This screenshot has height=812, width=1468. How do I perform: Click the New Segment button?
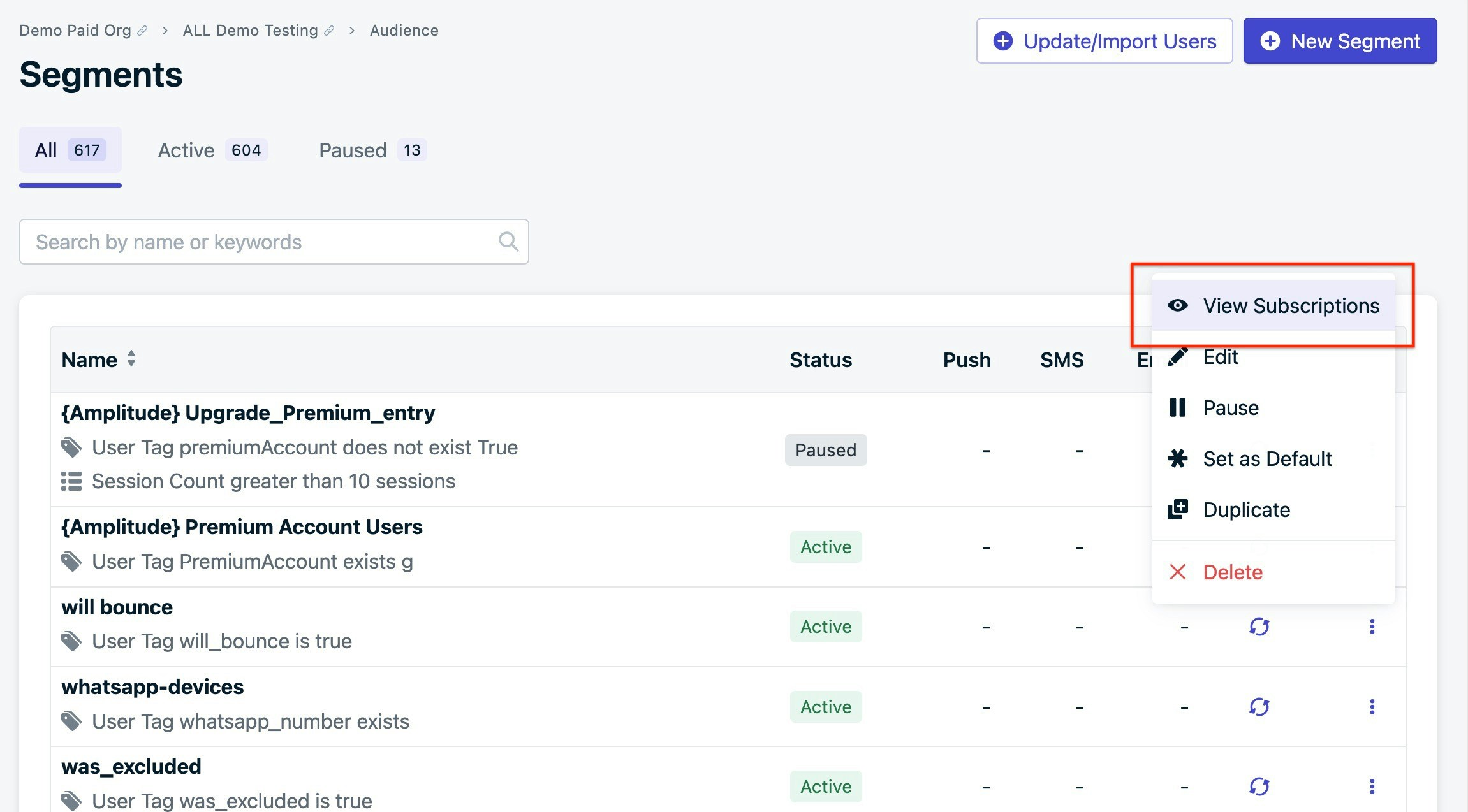tap(1340, 41)
